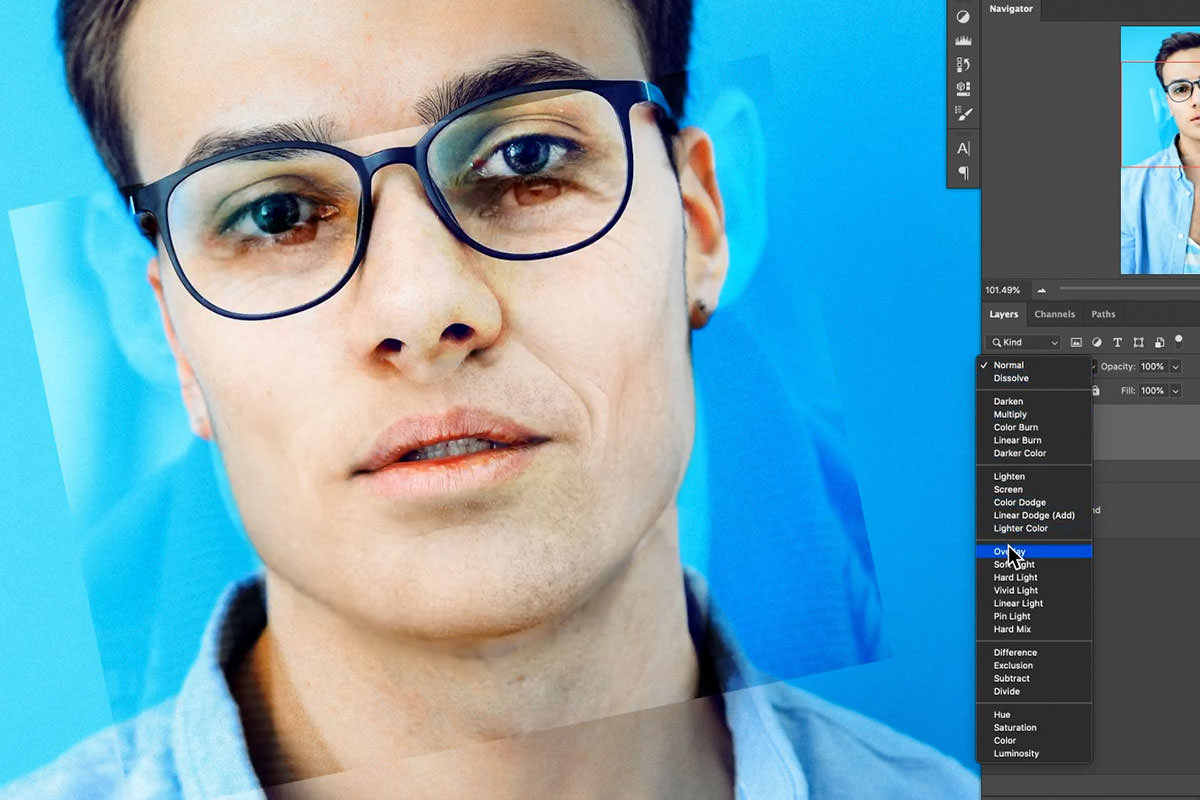
Task: Open the Paragraph panel icon
Action: 963,173
